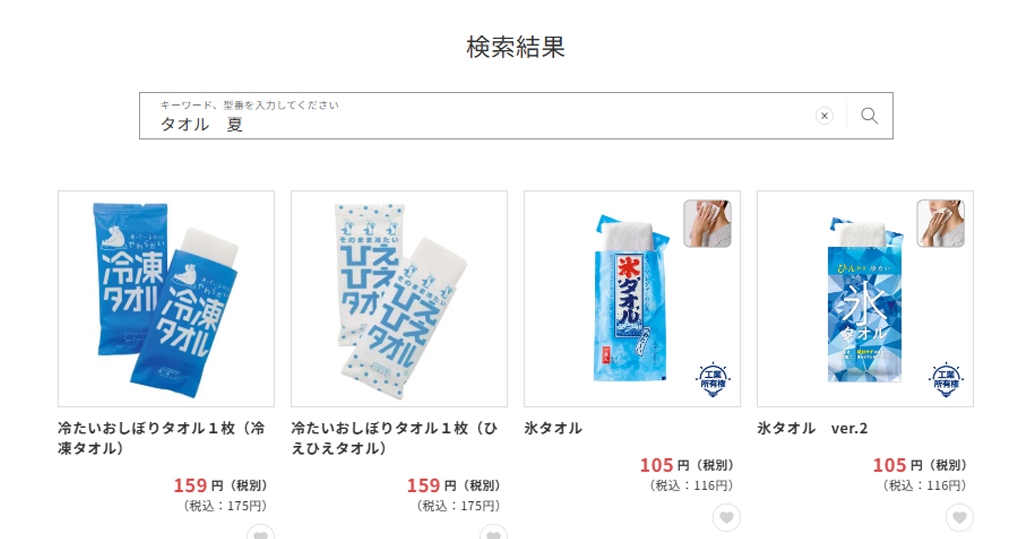Click the usage photo on 氷タオル ver.2

click(x=940, y=223)
